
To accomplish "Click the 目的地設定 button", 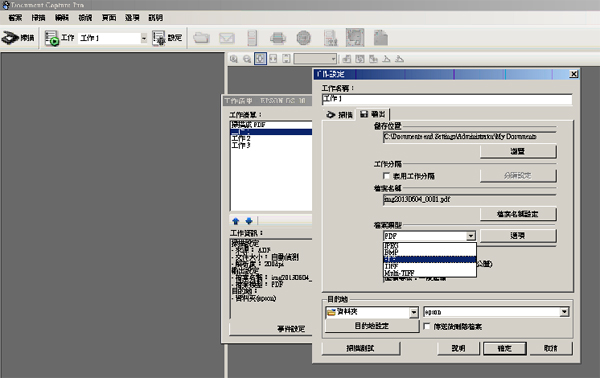I will point(372,326).
